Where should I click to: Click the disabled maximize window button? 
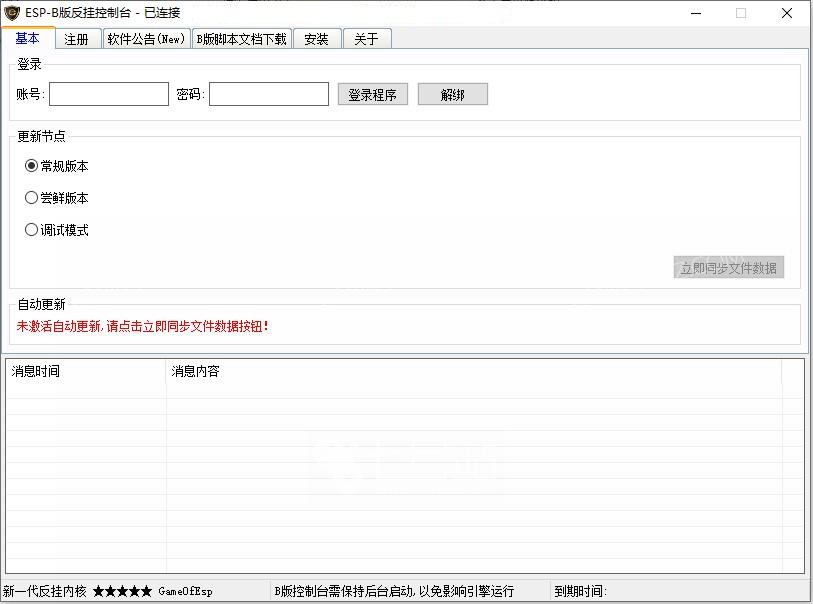(741, 13)
